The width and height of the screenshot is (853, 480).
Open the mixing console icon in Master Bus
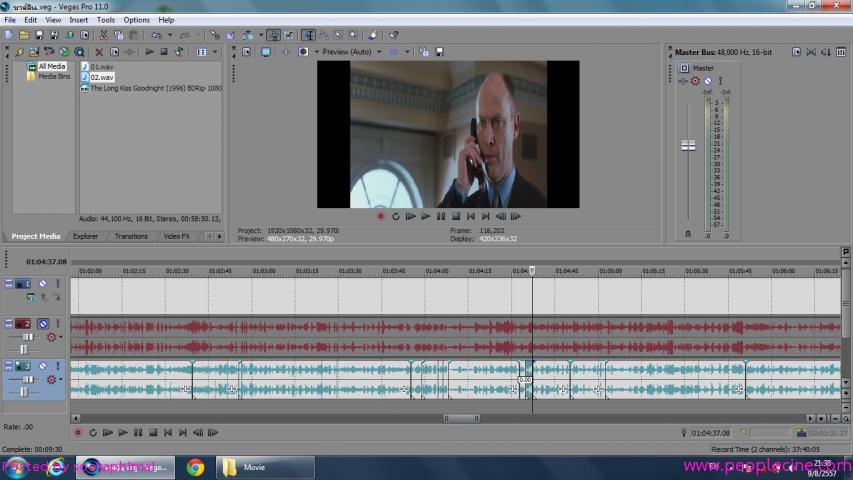click(x=841, y=52)
